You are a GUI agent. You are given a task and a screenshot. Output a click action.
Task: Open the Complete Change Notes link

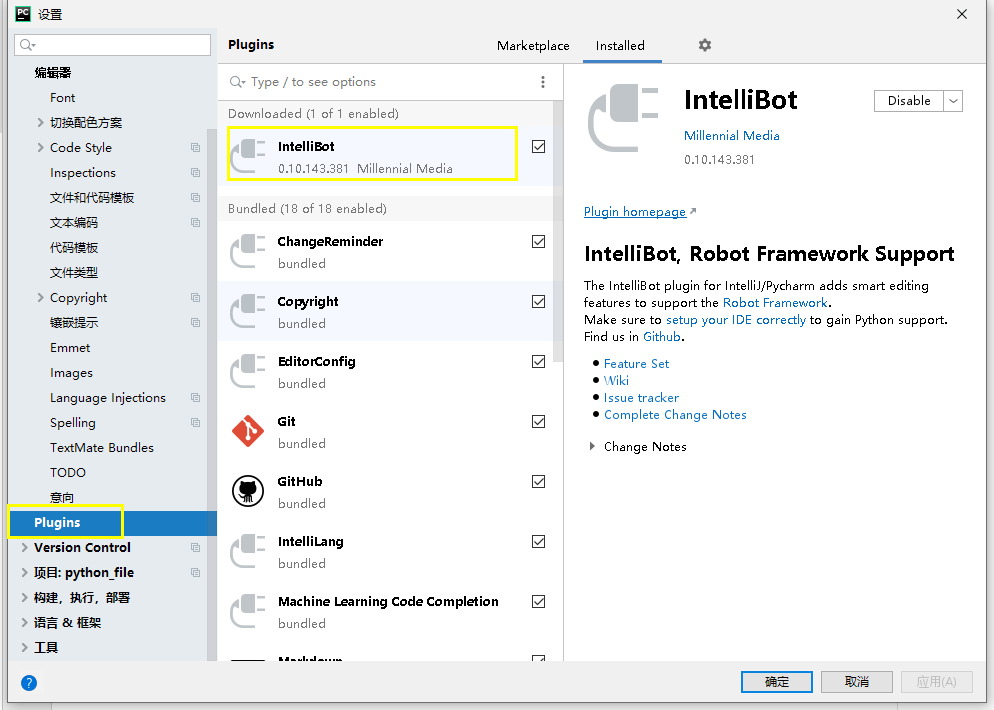[675, 415]
